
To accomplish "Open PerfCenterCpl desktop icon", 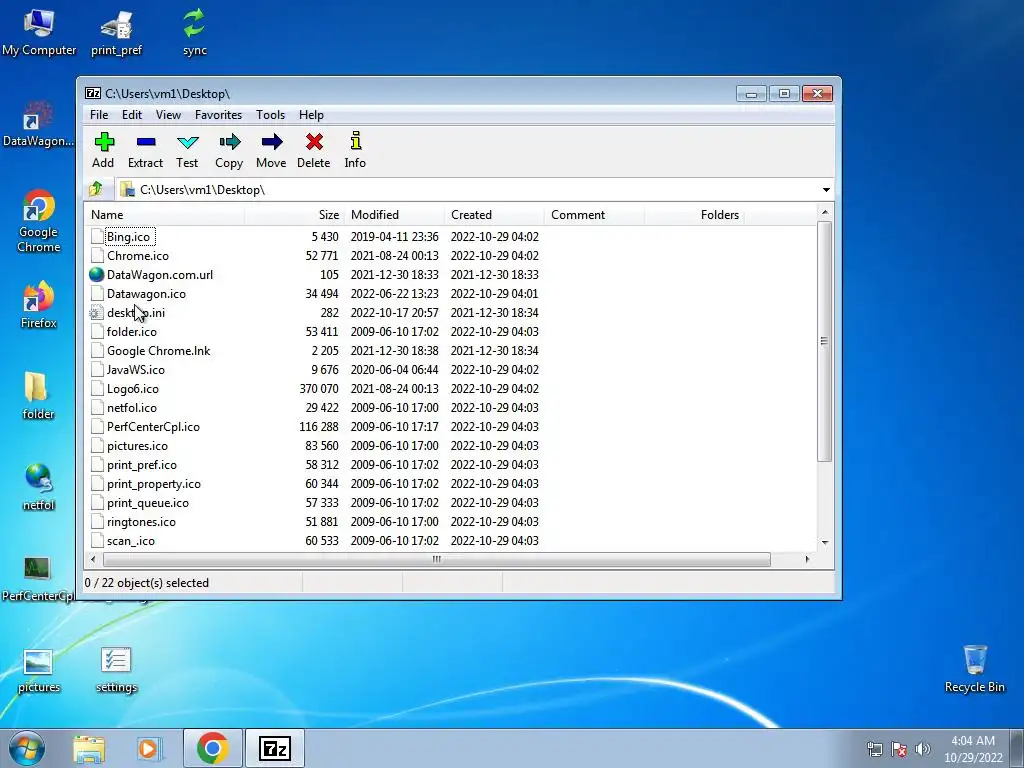I will tap(37, 579).
